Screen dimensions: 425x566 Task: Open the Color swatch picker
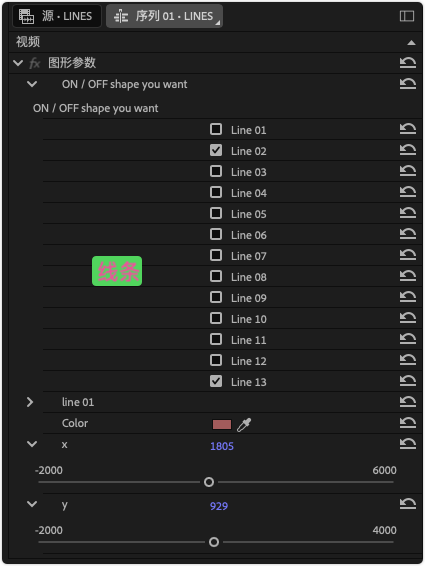(x=222, y=424)
